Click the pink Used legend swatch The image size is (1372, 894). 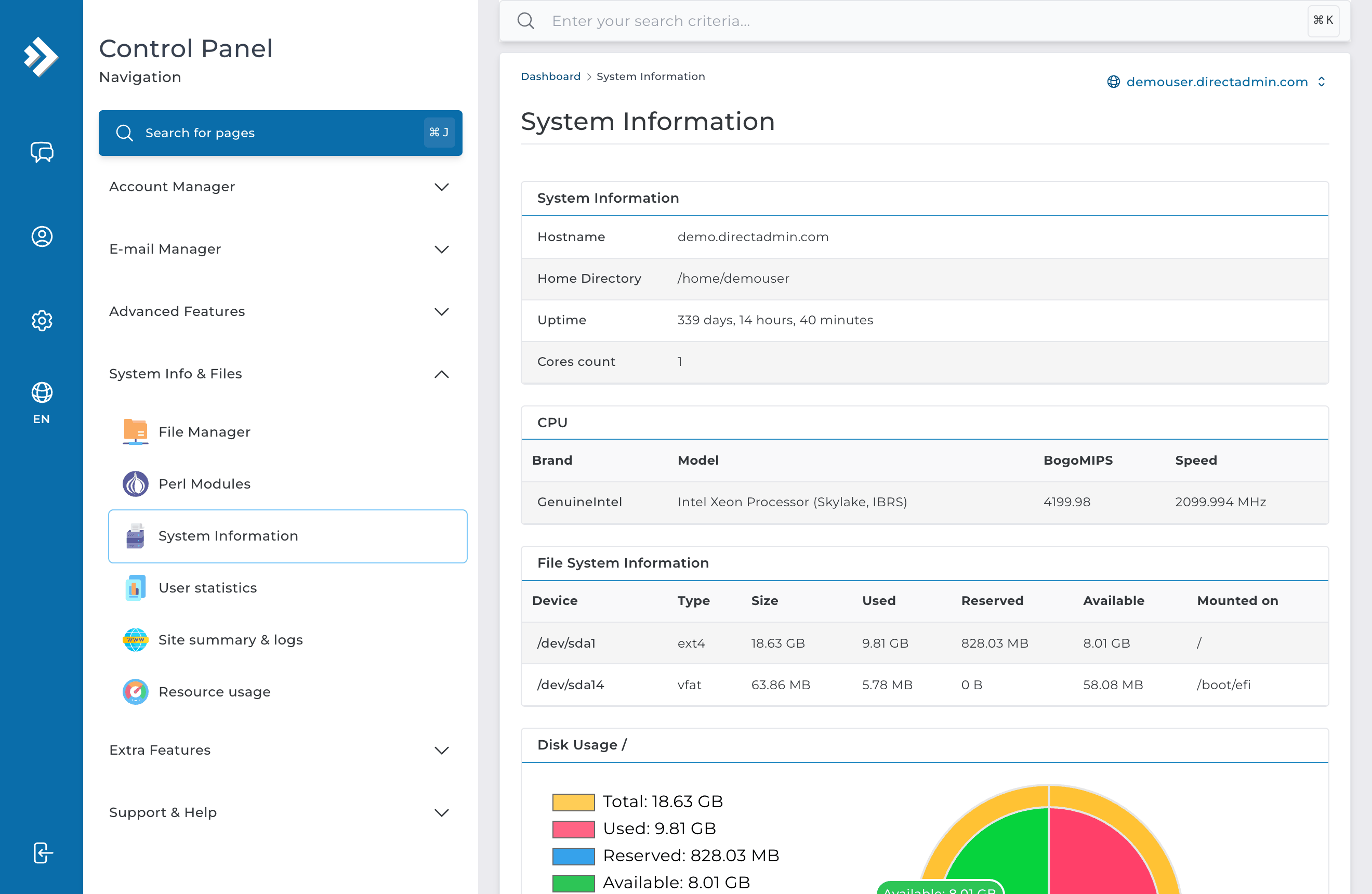(x=573, y=829)
